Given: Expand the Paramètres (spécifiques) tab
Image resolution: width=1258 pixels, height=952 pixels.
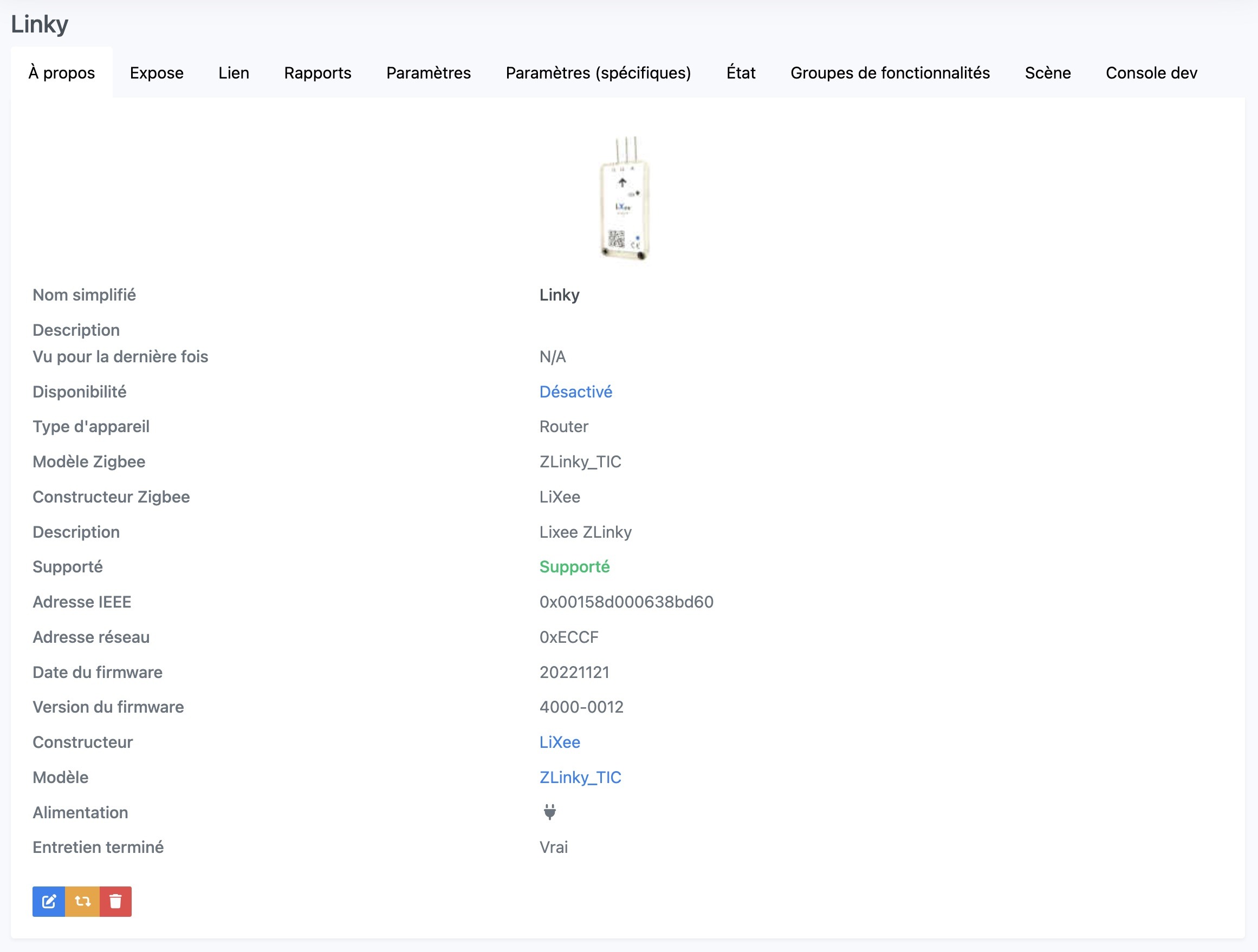Looking at the screenshot, I should pyautogui.click(x=598, y=72).
